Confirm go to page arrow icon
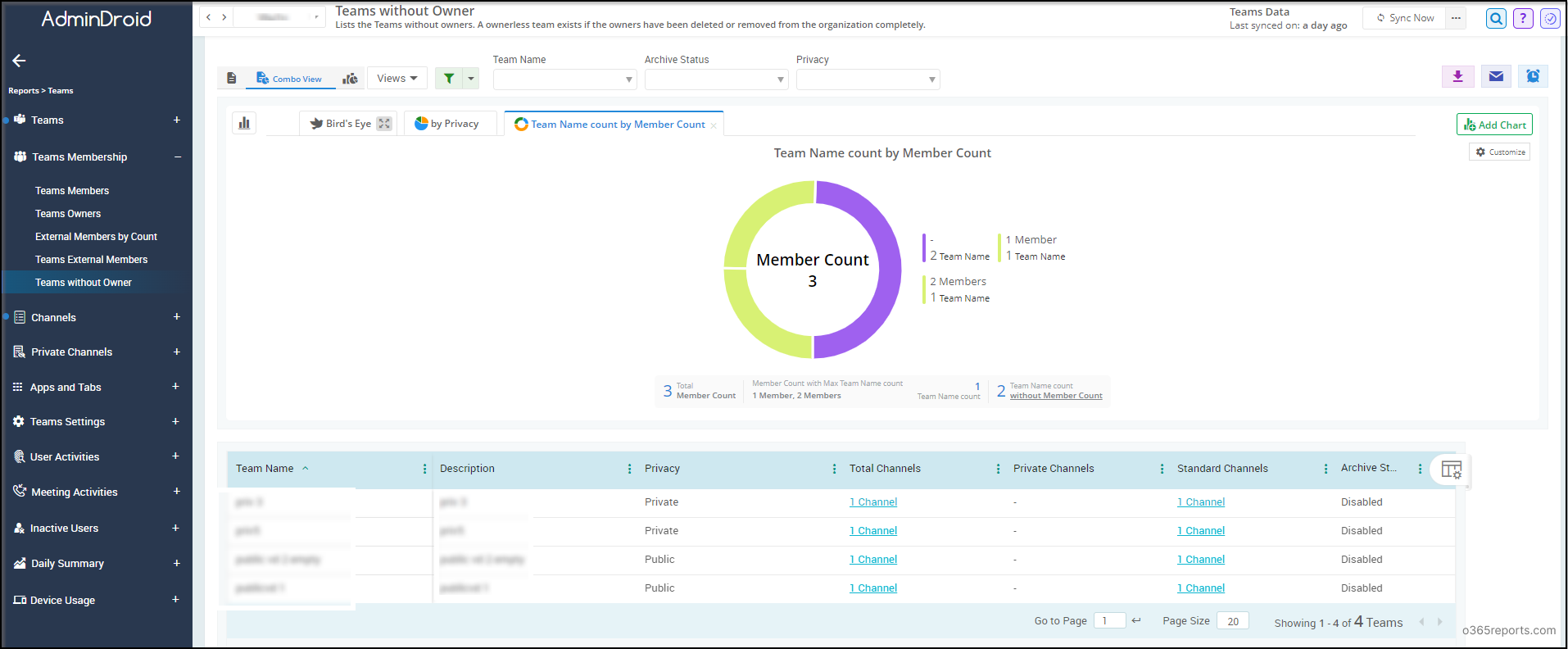Screen dimensions: 1568x649 (x=1136, y=620)
